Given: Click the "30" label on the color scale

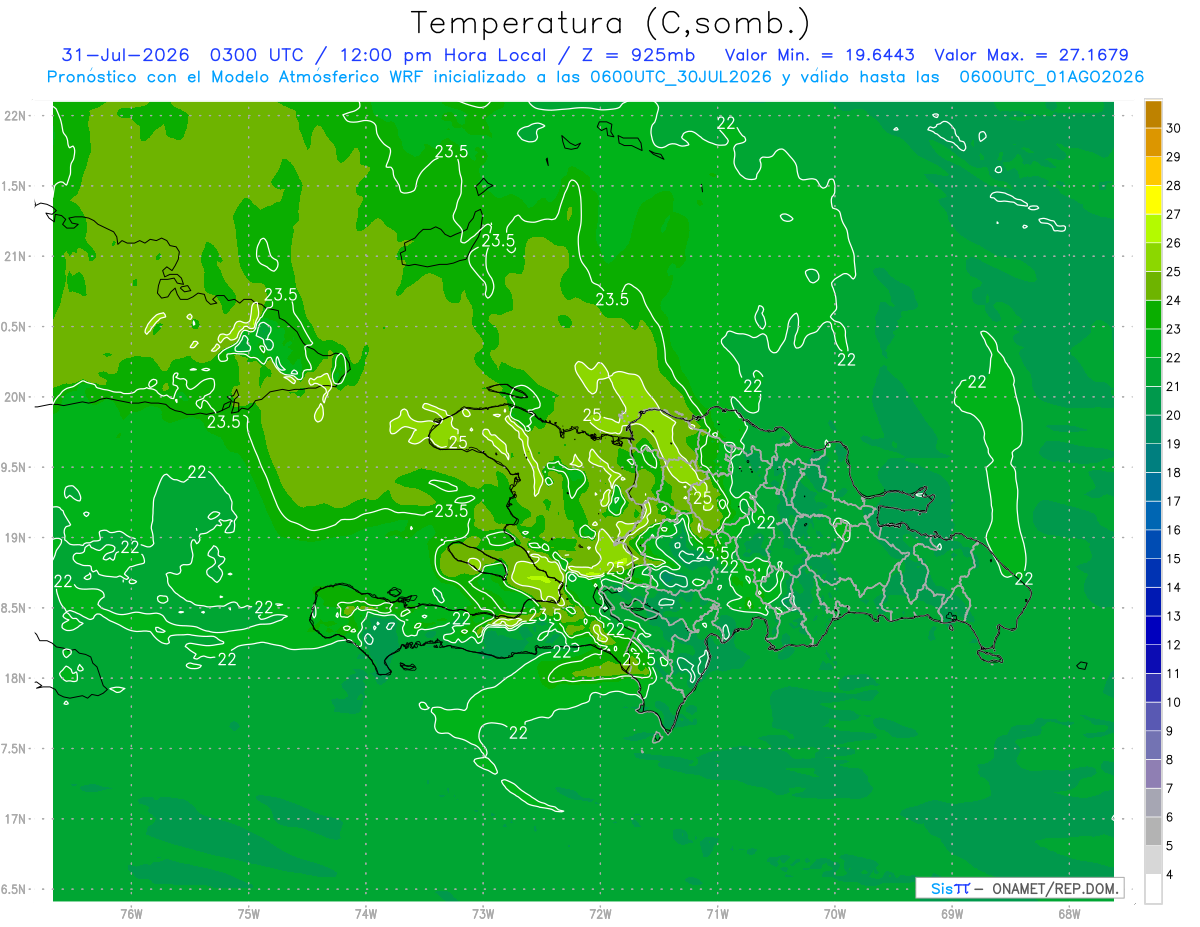Looking at the screenshot, I should pyautogui.click(x=1174, y=128).
